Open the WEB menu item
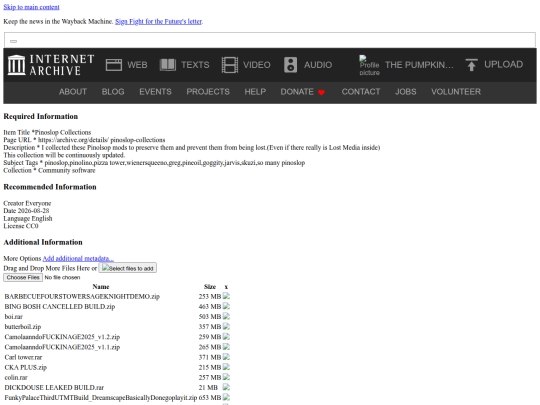 tap(137, 65)
